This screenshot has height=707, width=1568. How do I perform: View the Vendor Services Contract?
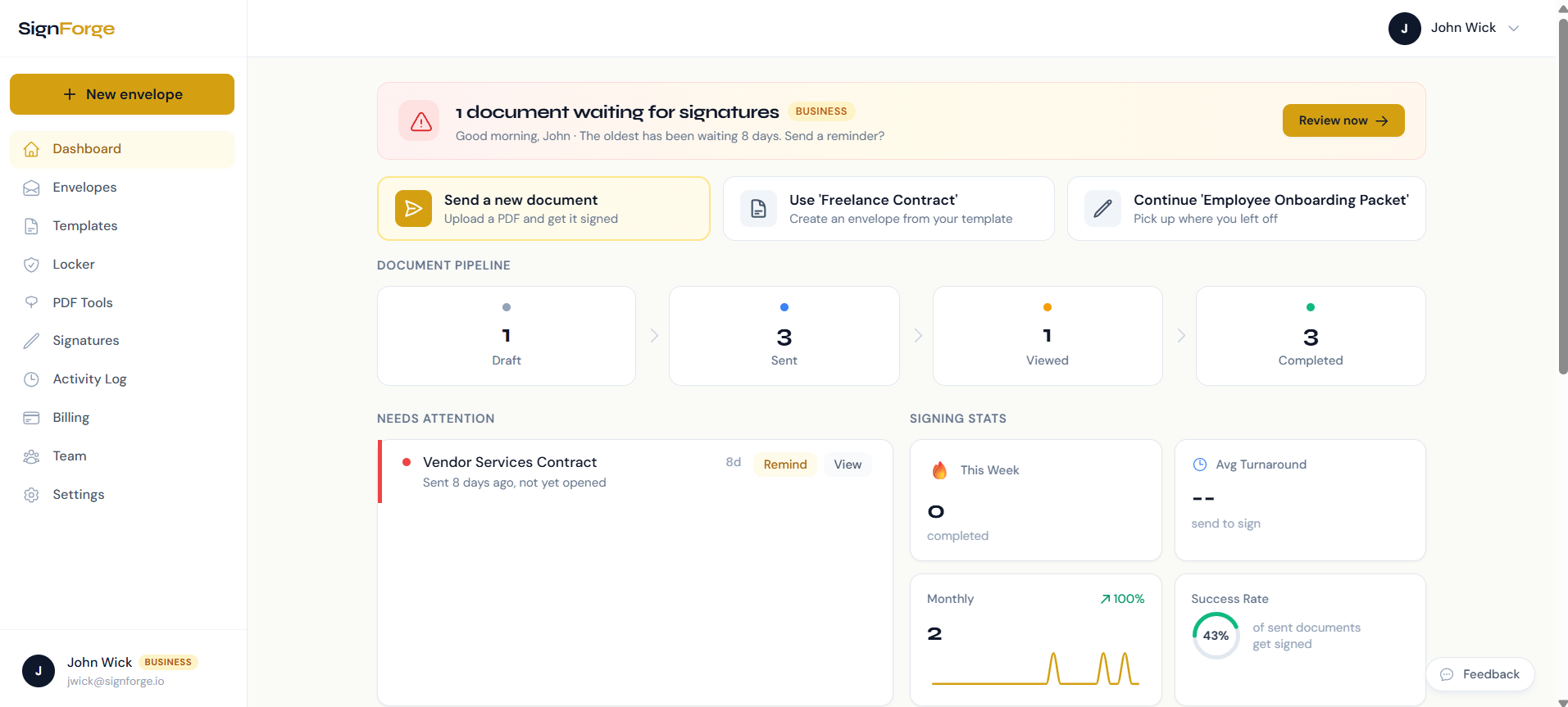(848, 465)
